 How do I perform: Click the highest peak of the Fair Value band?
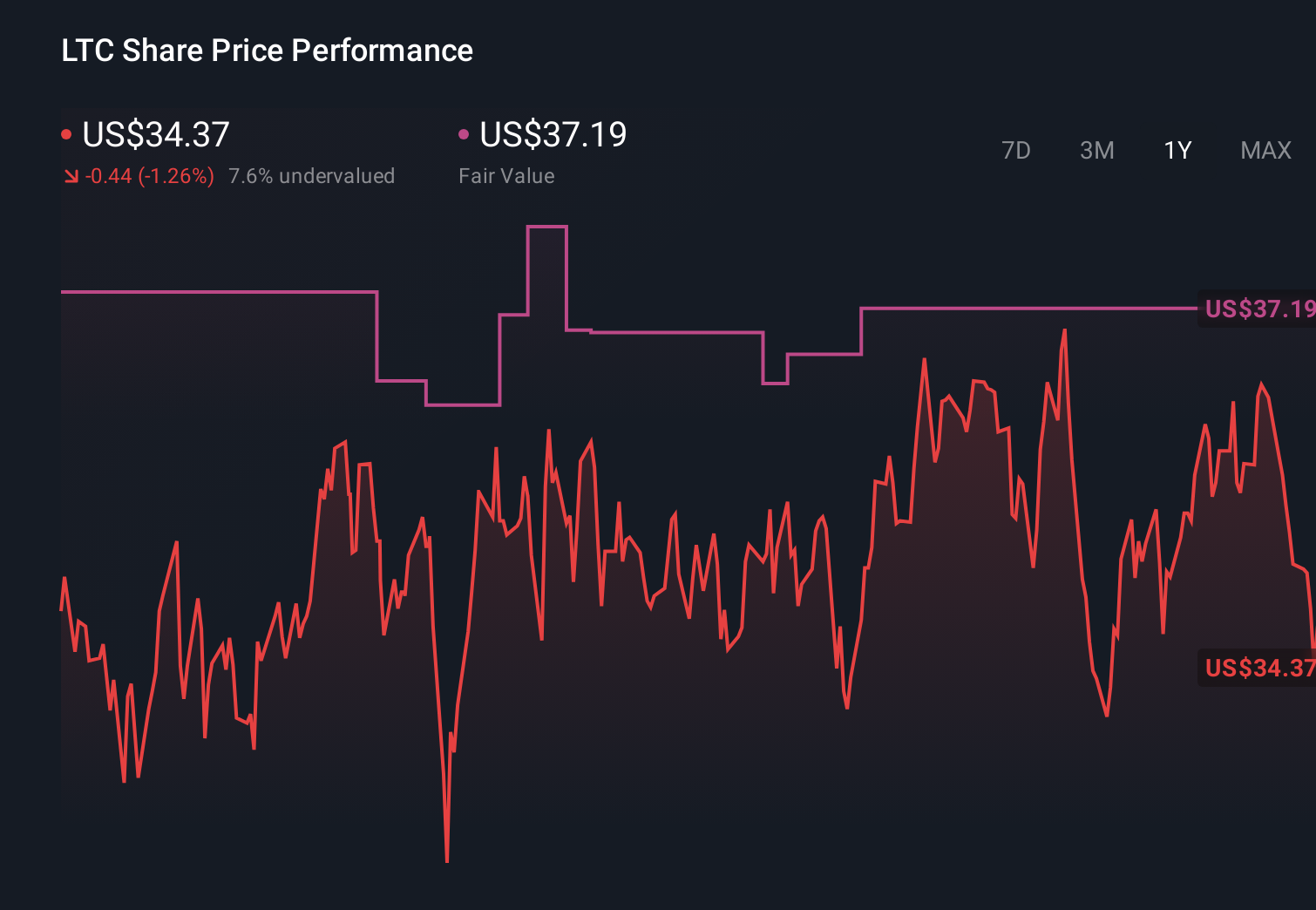point(547,225)
